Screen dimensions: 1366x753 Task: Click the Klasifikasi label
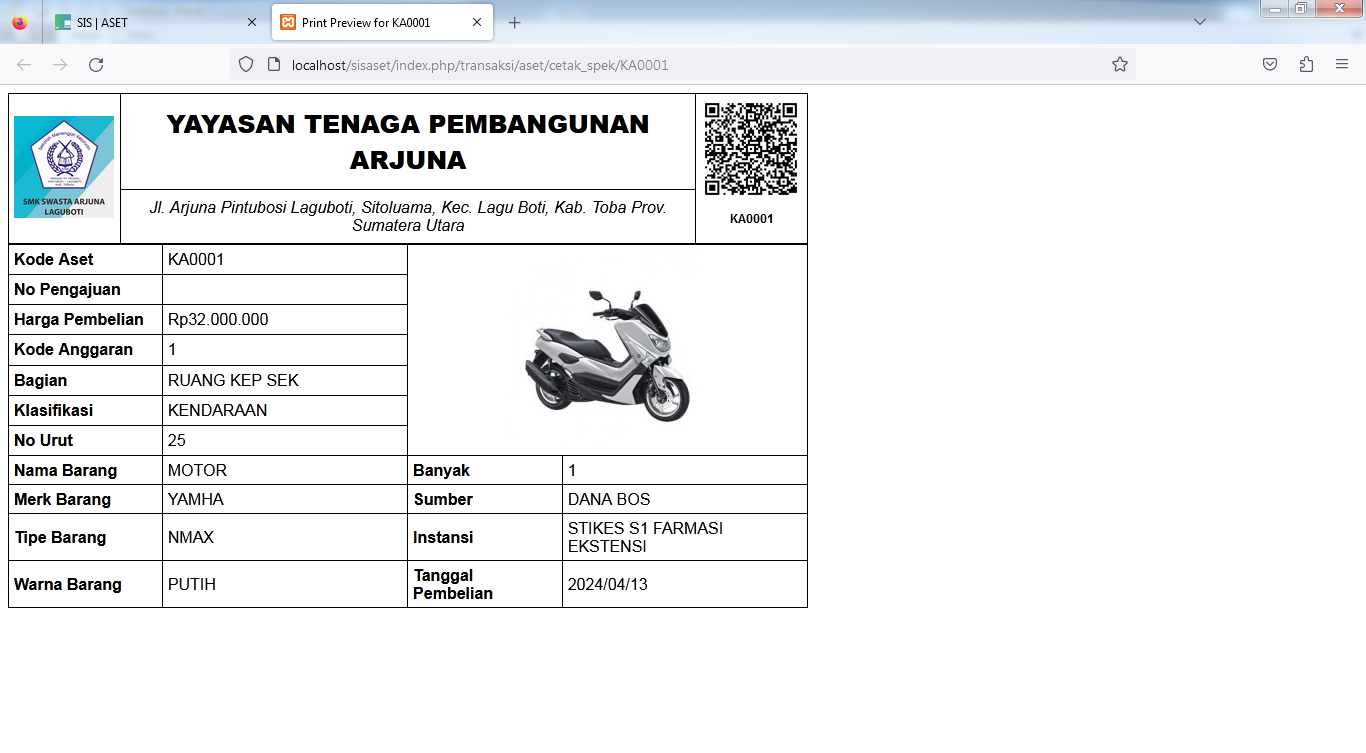pyautogui.click(x=53, y=411)
